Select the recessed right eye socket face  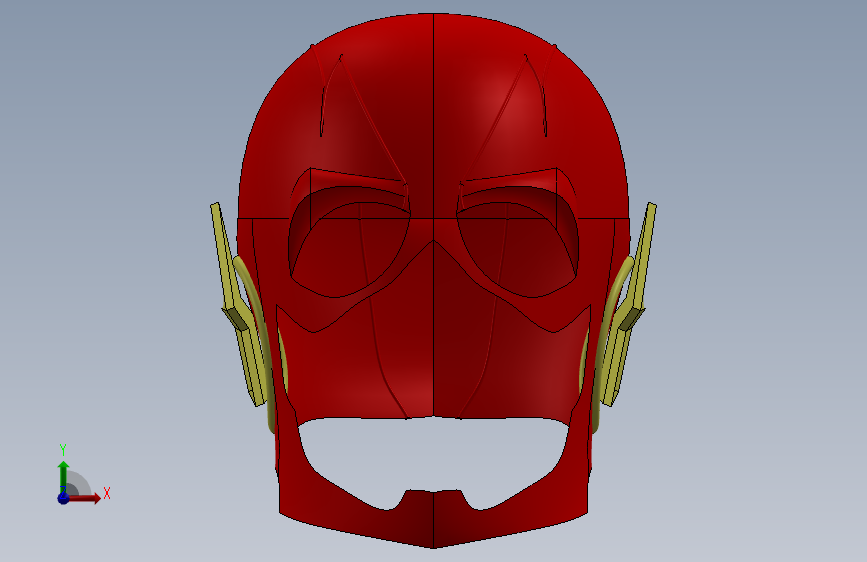[518, 243]
